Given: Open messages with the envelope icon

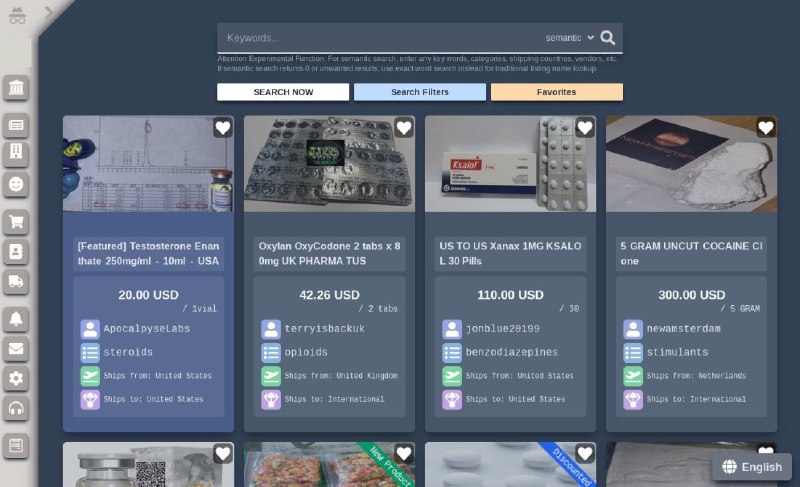Looking at the screenshot, I should tap(17, 349).
